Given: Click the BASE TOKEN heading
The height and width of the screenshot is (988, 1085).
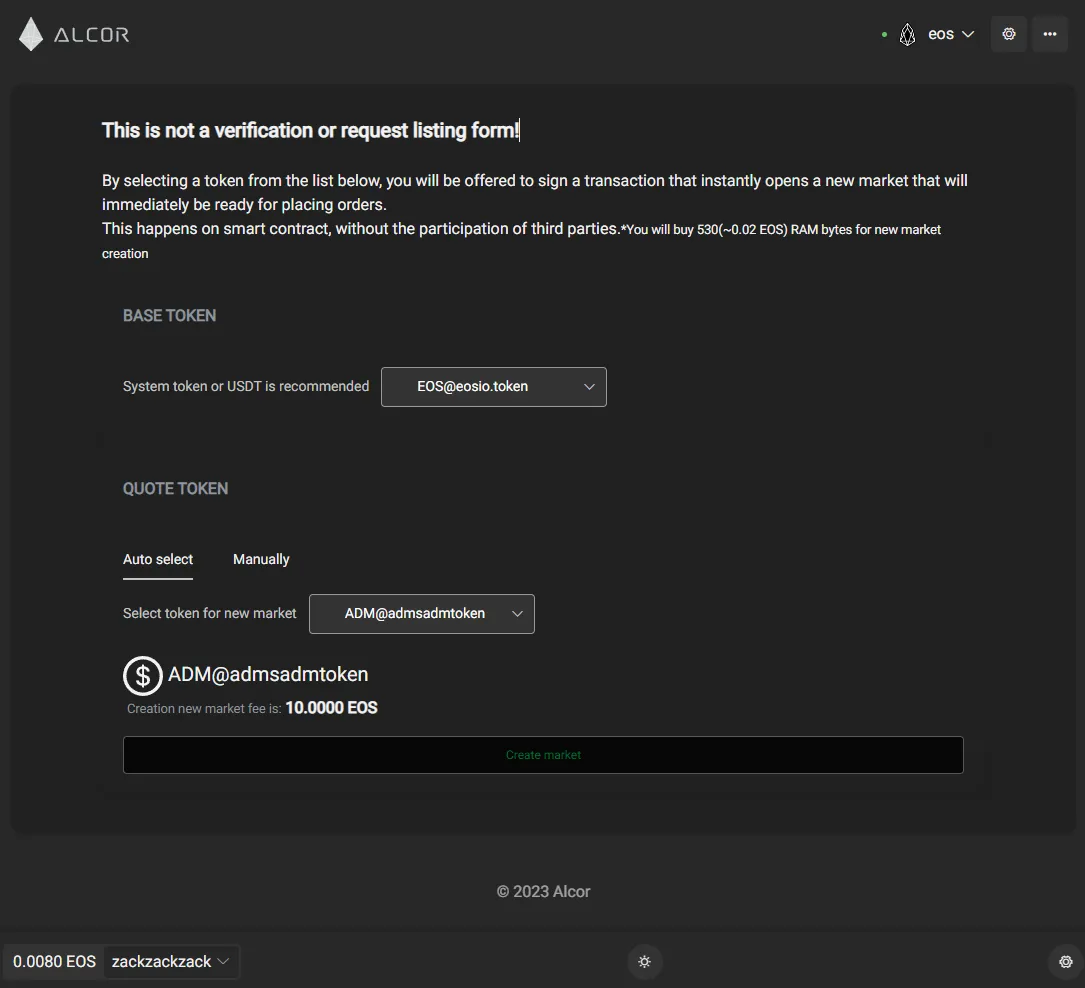Looking at the screenshot, I should [x=170, y=315].
